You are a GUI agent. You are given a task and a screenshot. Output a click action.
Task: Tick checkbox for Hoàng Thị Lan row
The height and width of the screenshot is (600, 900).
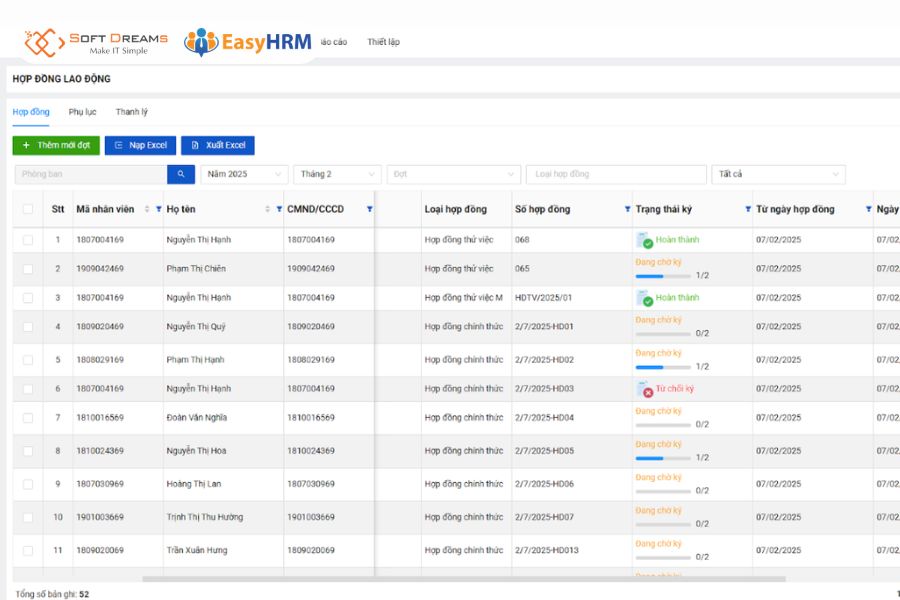(x=28, y=484)
